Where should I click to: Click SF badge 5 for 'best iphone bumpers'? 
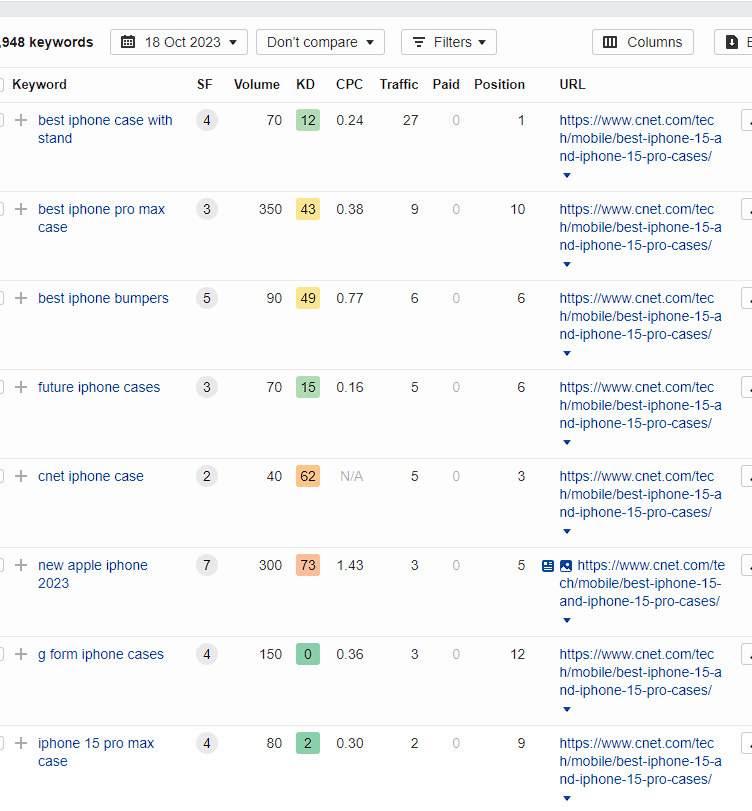206,298
